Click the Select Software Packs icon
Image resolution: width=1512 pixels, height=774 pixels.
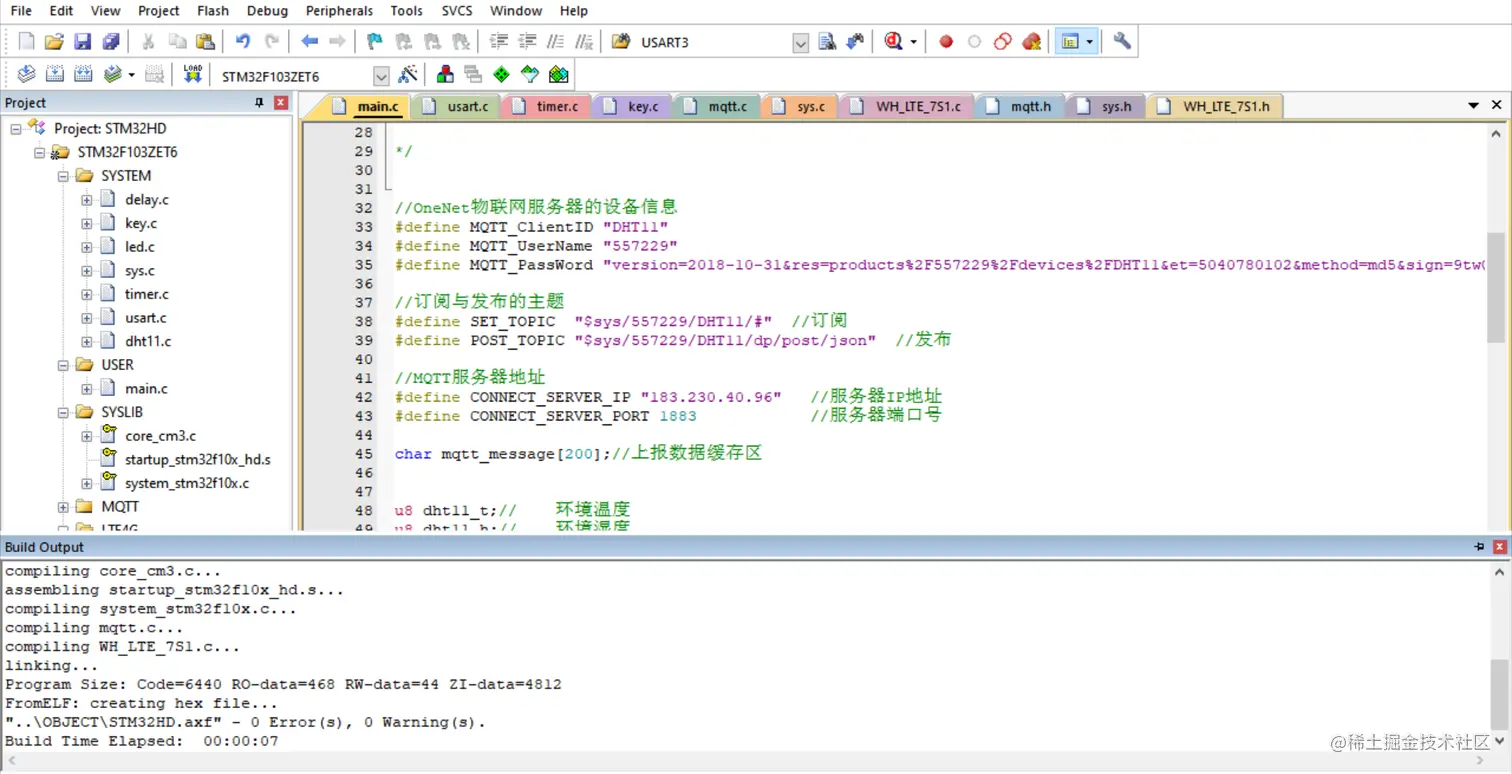point(530,75)
